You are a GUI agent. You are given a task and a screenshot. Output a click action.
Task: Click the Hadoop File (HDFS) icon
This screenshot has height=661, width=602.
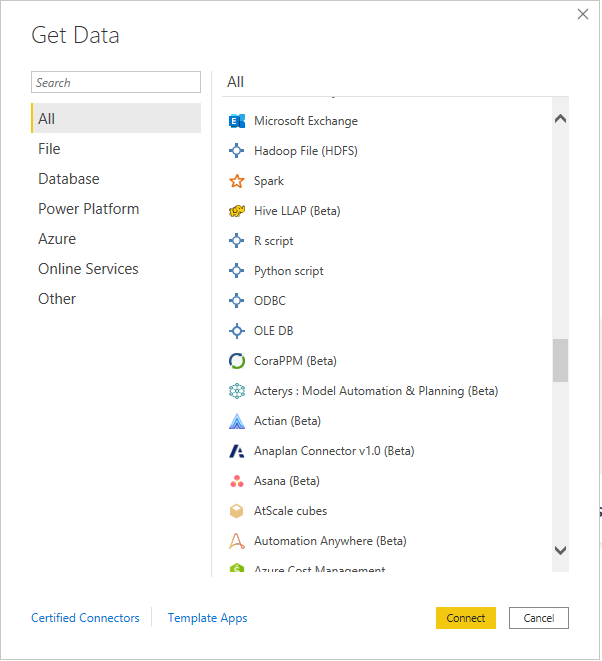pyautogui.click(x=236, y=151)
